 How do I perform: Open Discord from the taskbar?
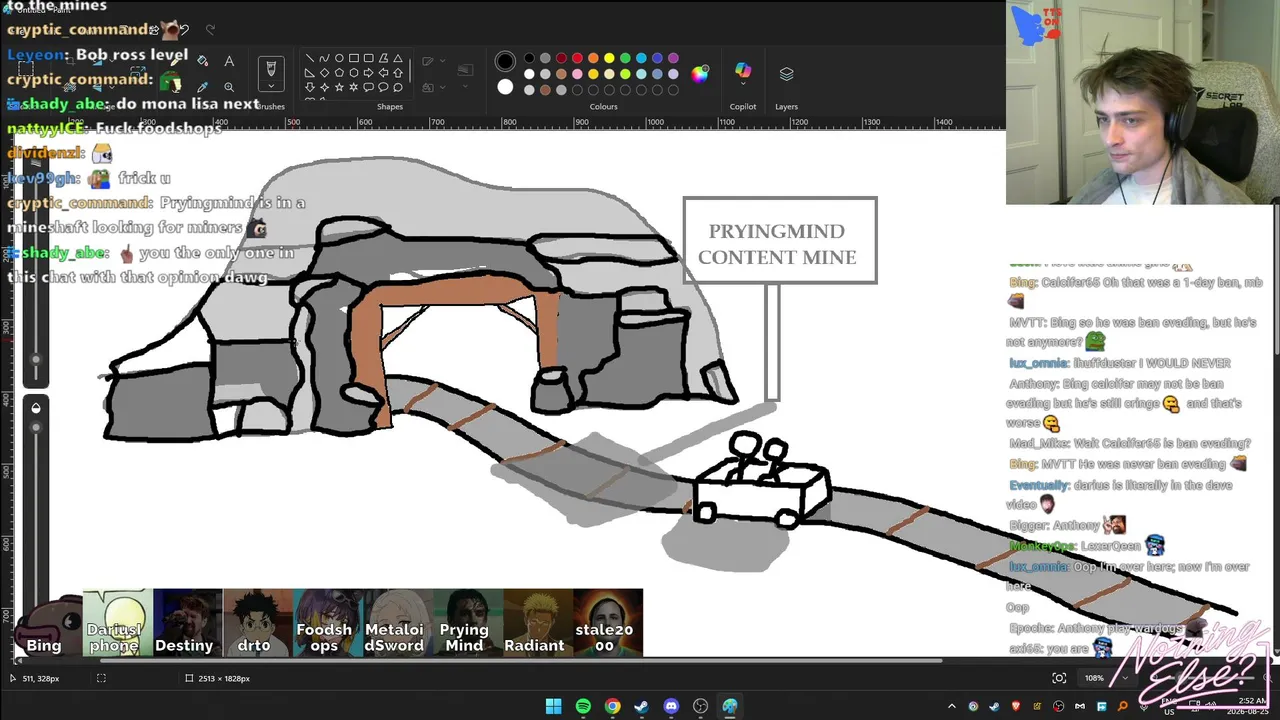click(x=671, y=706)
